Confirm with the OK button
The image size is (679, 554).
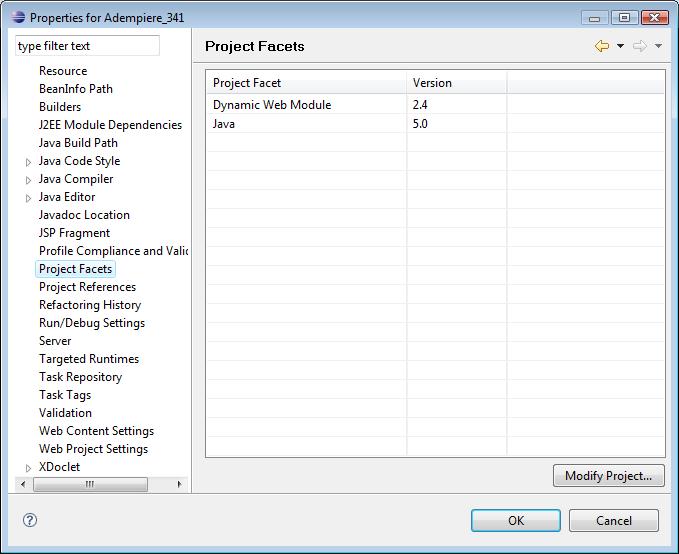click(x=516, y=520)
